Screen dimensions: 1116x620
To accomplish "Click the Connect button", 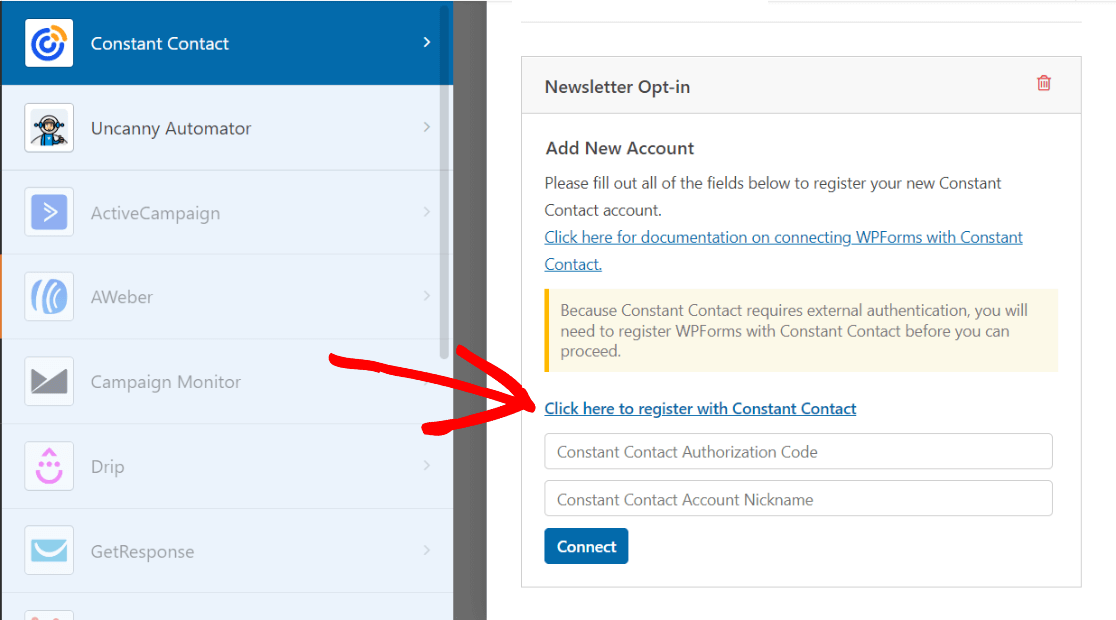I will pos(586,546).
